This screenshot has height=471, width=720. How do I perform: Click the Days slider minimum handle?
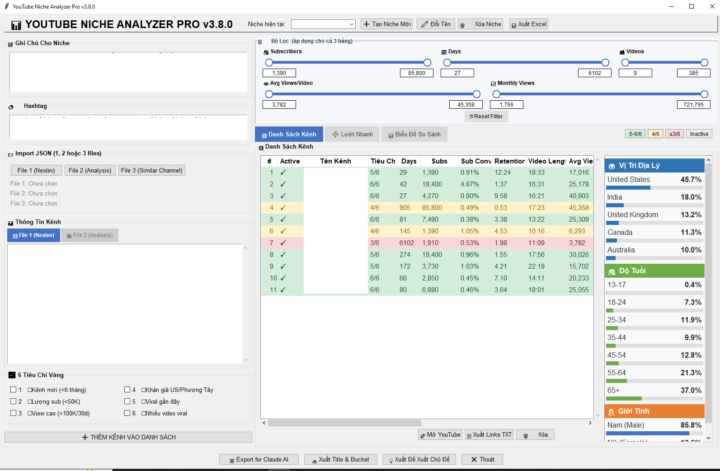[x=447, y=62]
